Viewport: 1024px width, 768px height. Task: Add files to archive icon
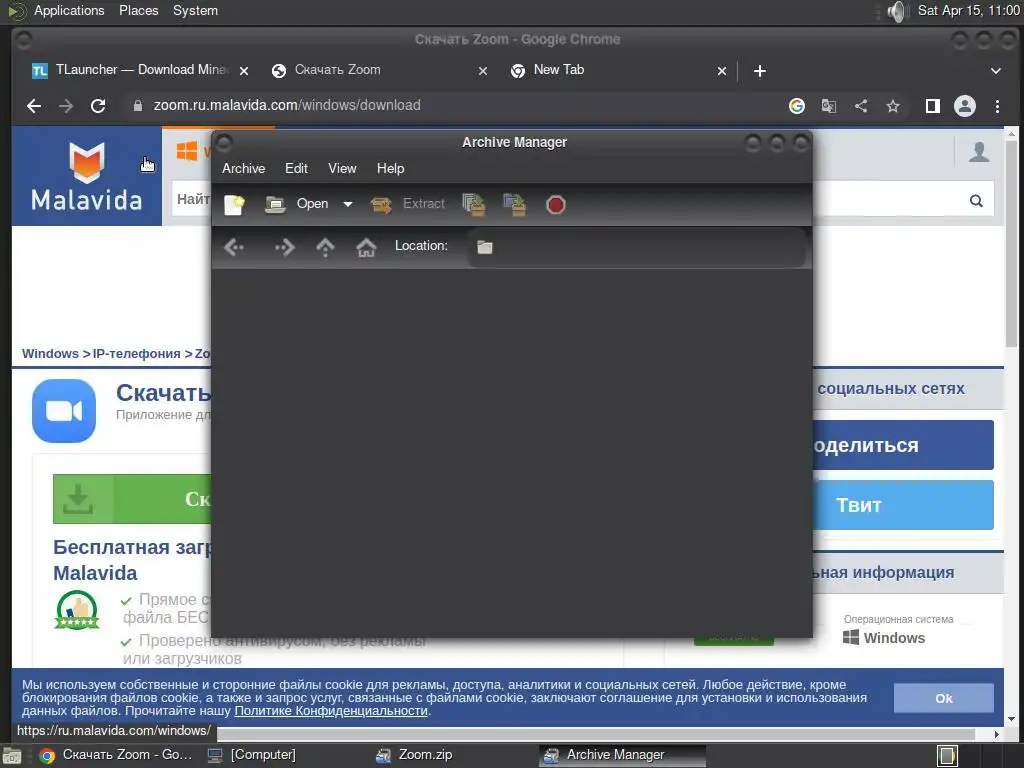coord(474,204)
